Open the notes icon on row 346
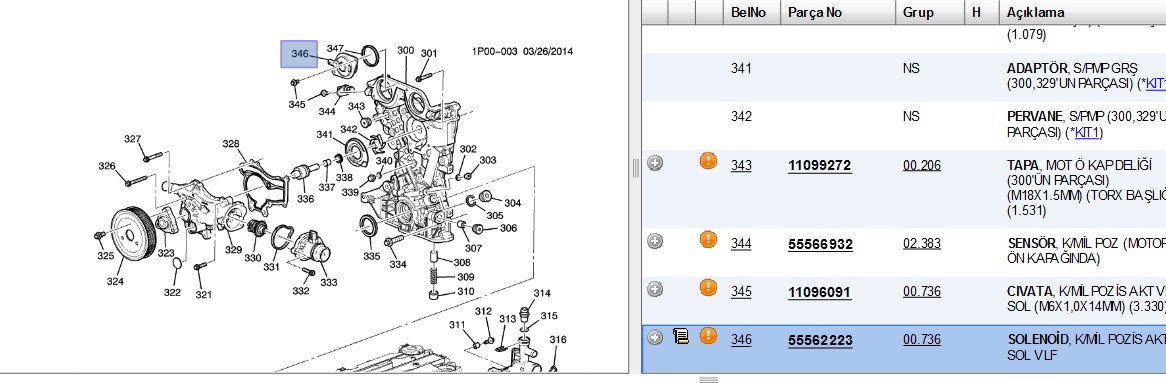Screen dimensions: 1166x383 click(x=680, y=337)
